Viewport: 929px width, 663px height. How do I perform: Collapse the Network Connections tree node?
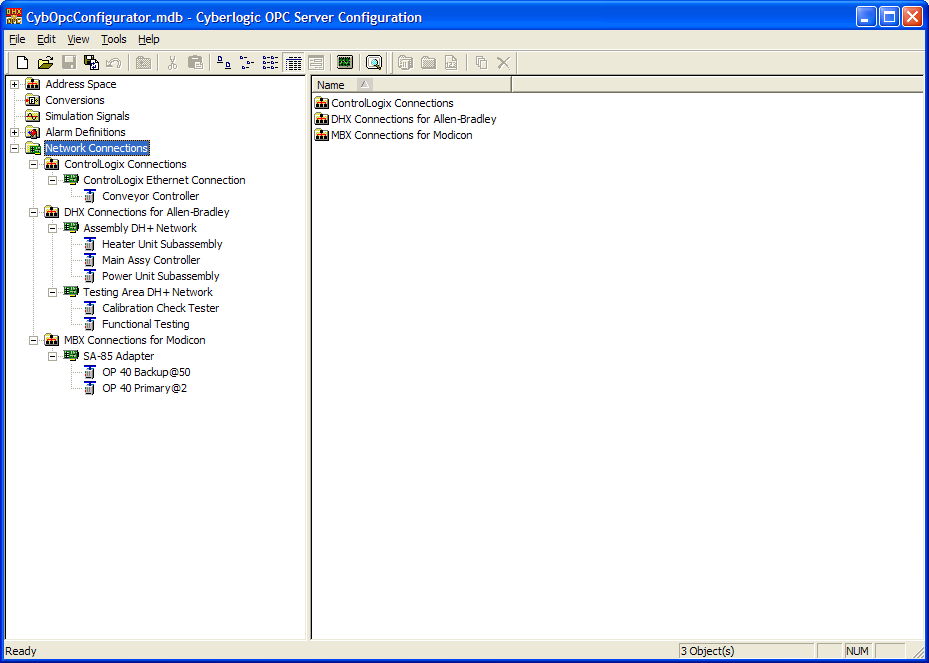(14, 148)
